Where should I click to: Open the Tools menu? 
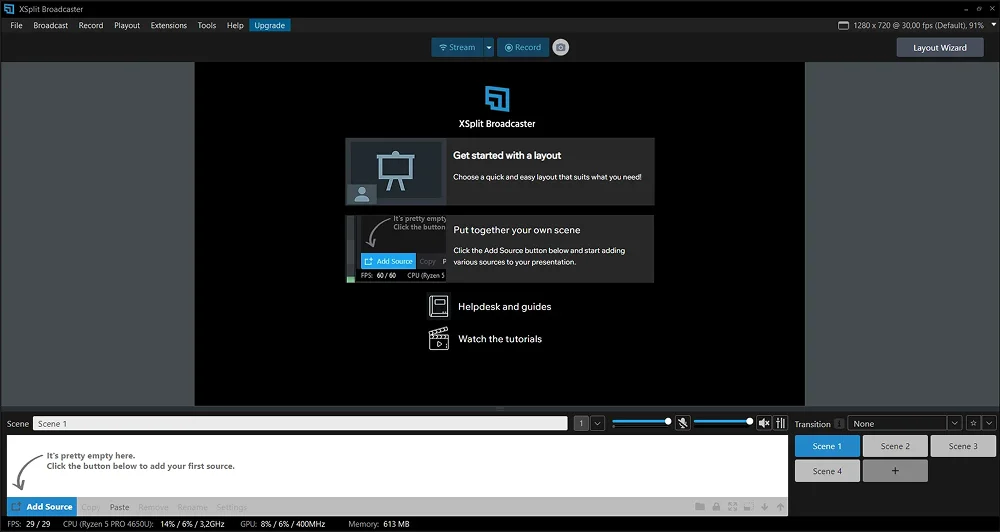pos(207,26)
